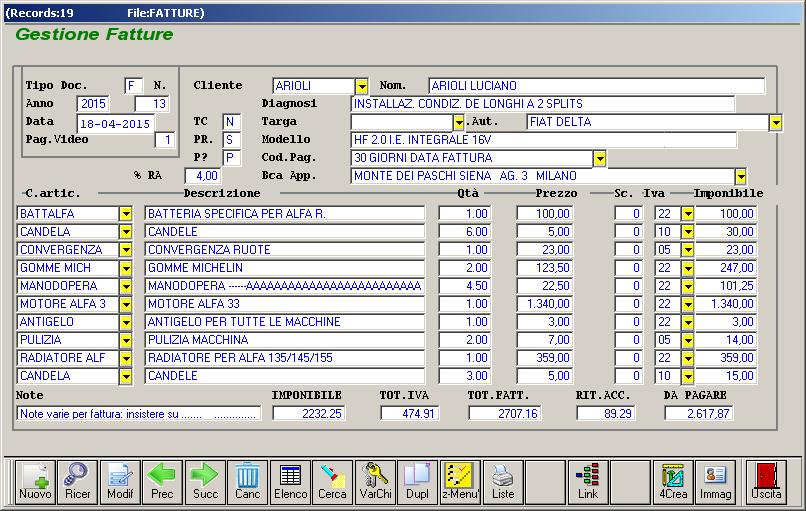Click the RIT.ACC. field 89.29
The height and width of the screenshot is (511, 806).
pyautogui.click(x=606, y=413)
